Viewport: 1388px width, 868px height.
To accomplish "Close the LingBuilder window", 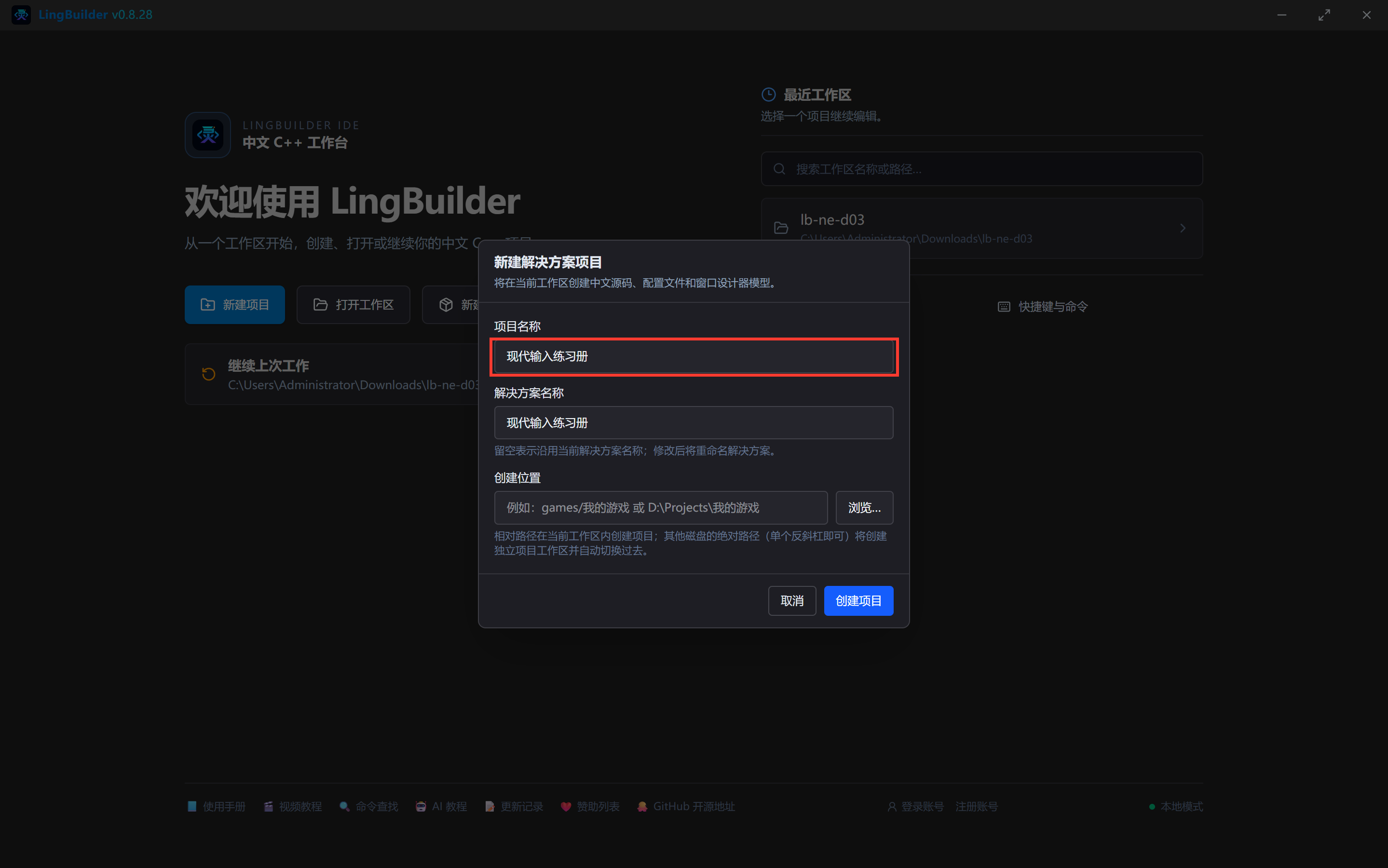I will [x=1367, y=15].
